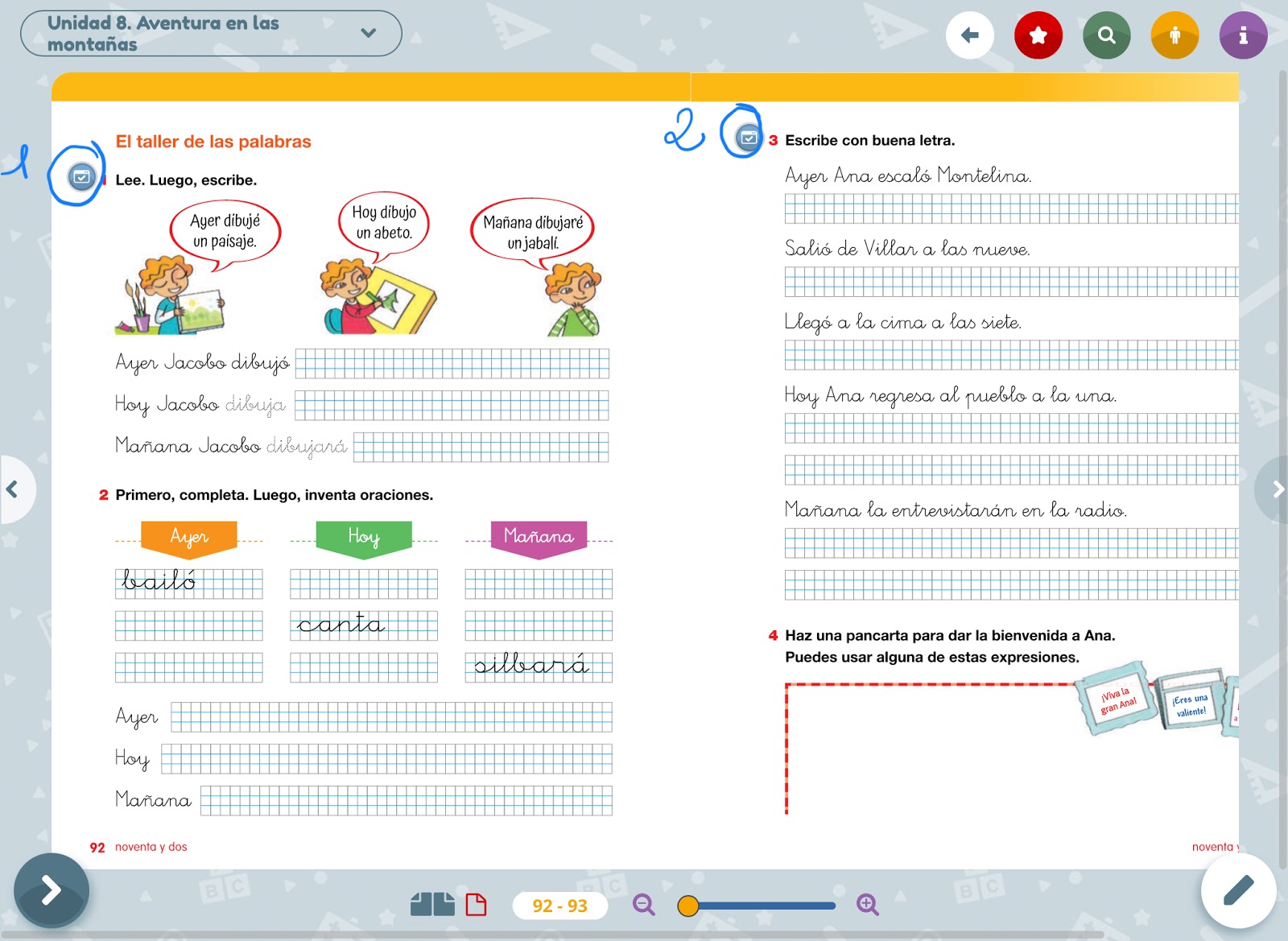Go to next page with right chevron

click(x=1275, y=489)
